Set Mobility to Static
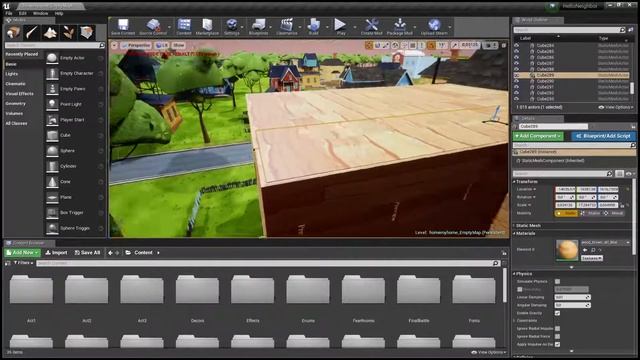The width and height of the screenshot is (640, 360). coord(567,213)
